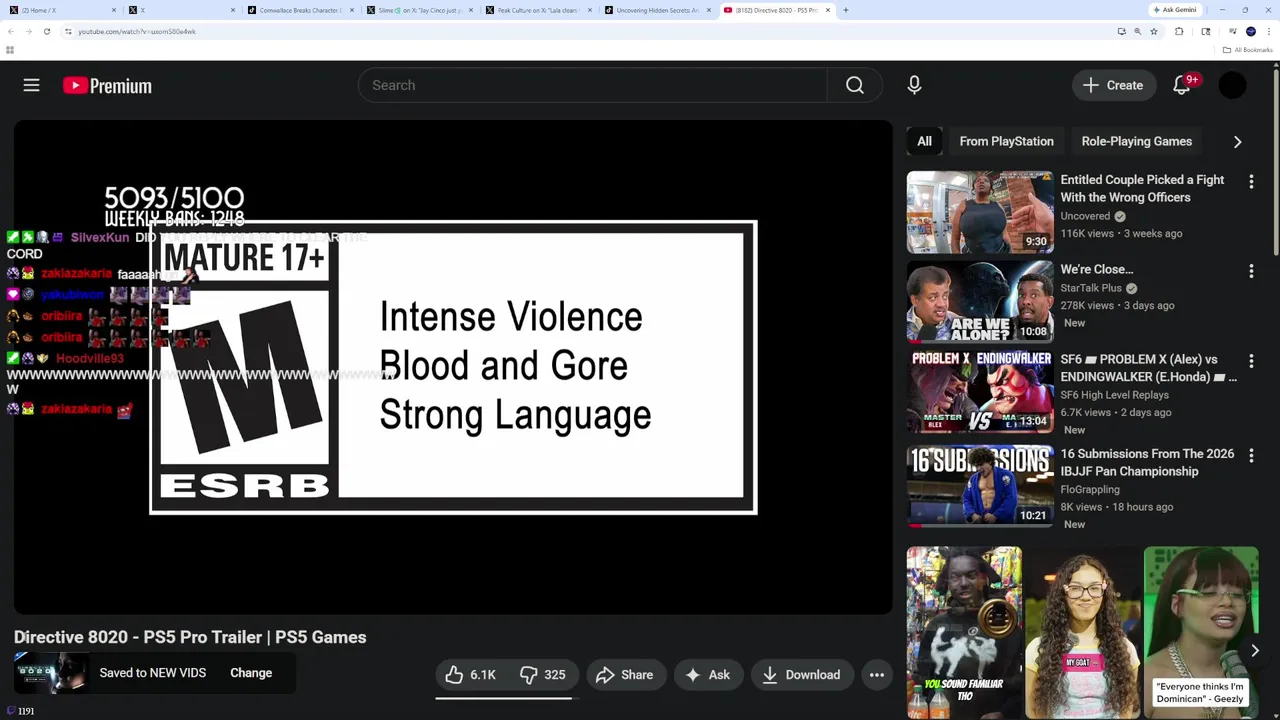Switch to the Slime on X tab
1280x720 pixels.
tap(420, 10)
